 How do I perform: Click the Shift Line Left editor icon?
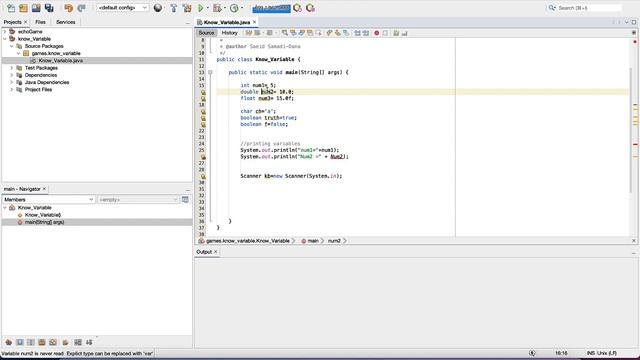pyautogui.click(x=357, y=33)
